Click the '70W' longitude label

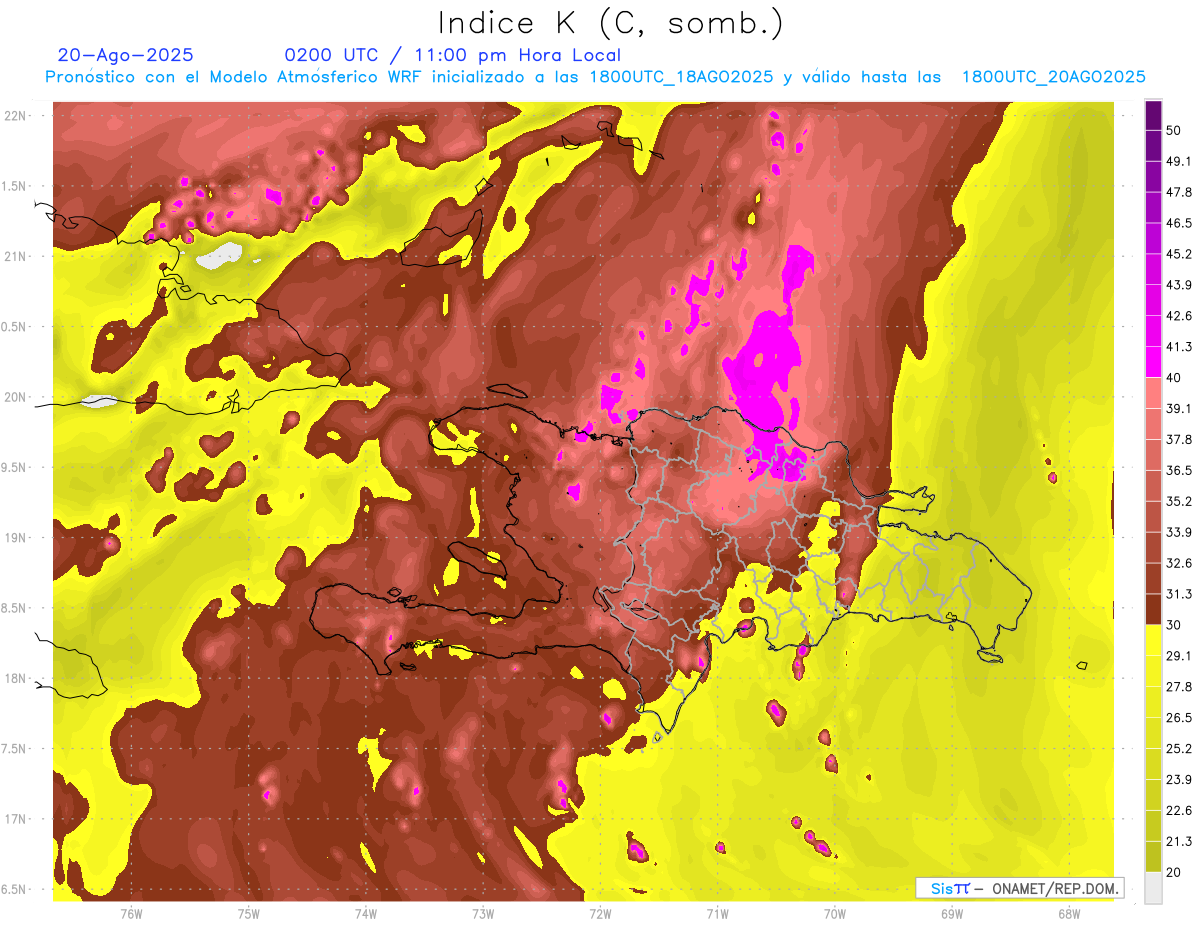(x=835, y=913)
